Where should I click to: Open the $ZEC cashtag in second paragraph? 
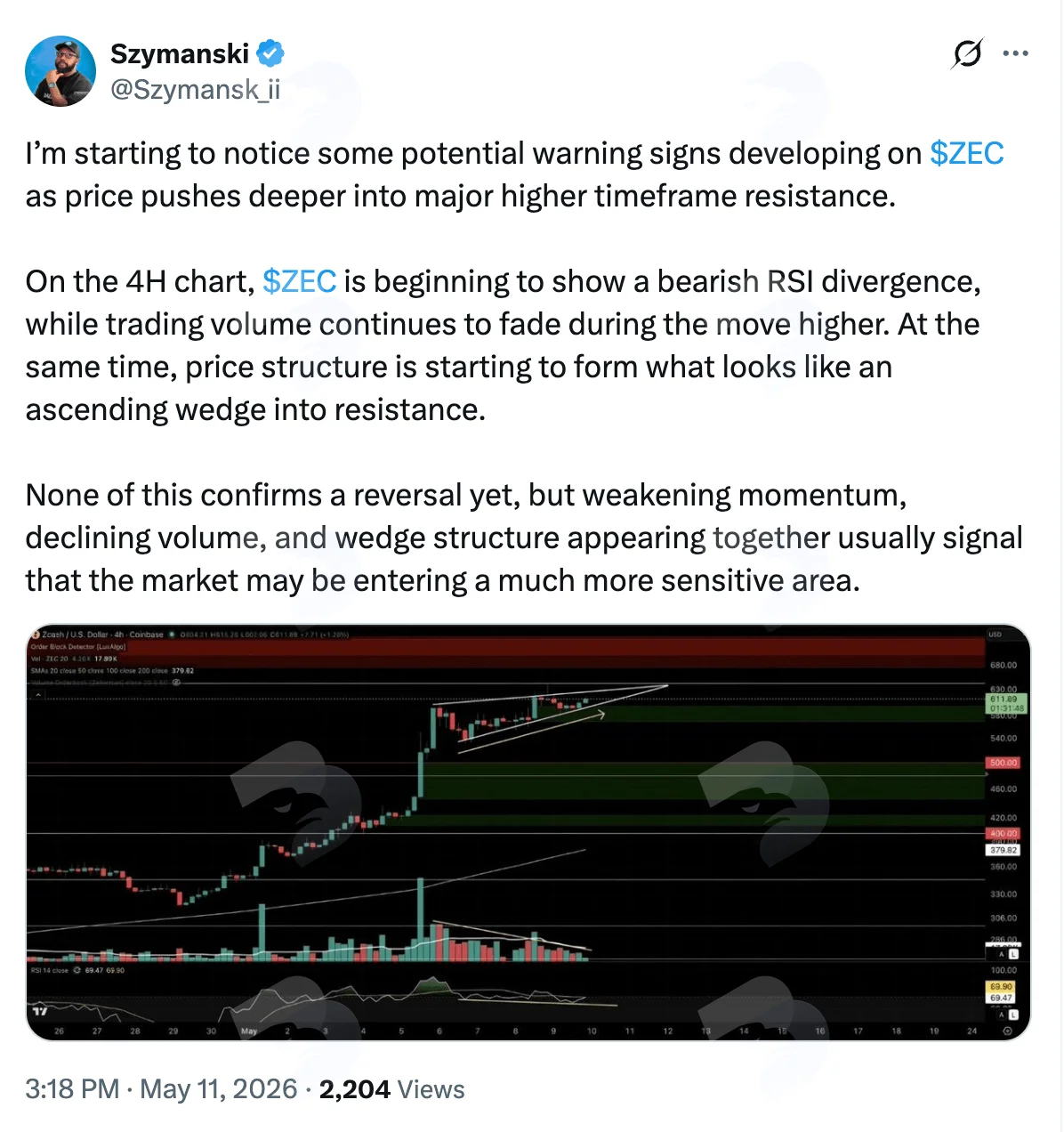[300, 281]
